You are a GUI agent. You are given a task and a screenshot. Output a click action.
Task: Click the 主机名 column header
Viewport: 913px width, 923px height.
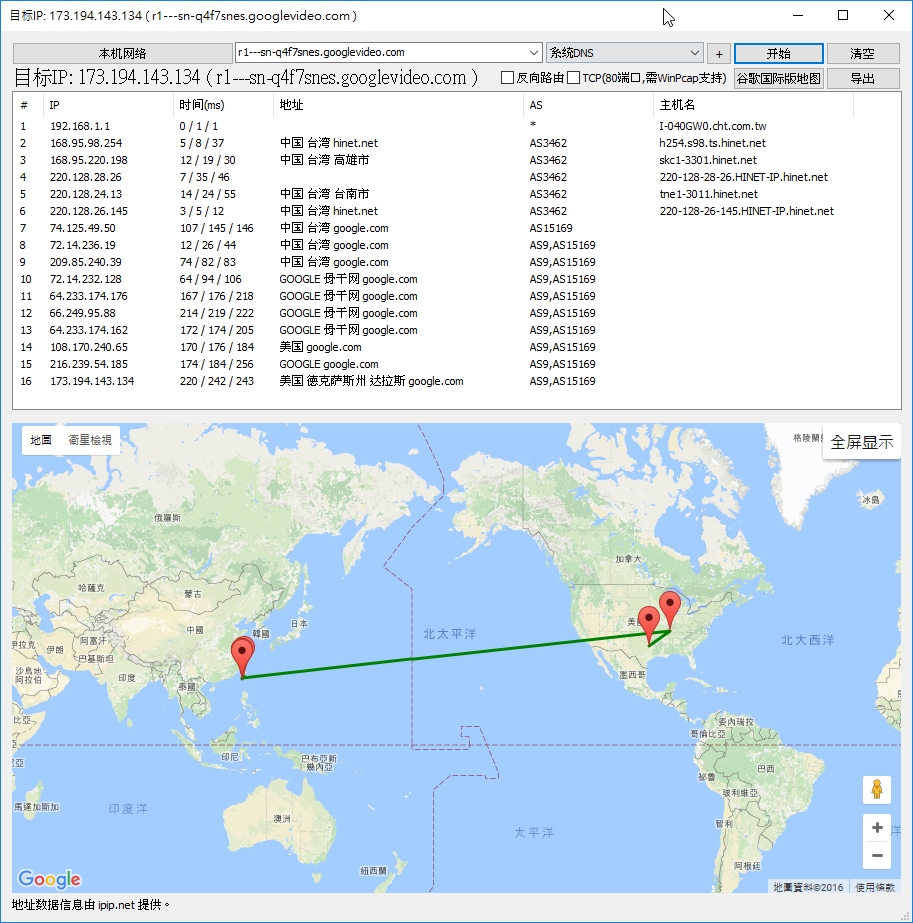coord(753,105)
